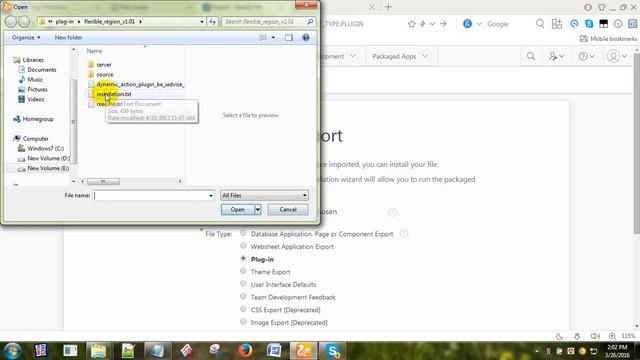Open the search engine selector dropdown
640x360 pixels.
click(479, 24)
